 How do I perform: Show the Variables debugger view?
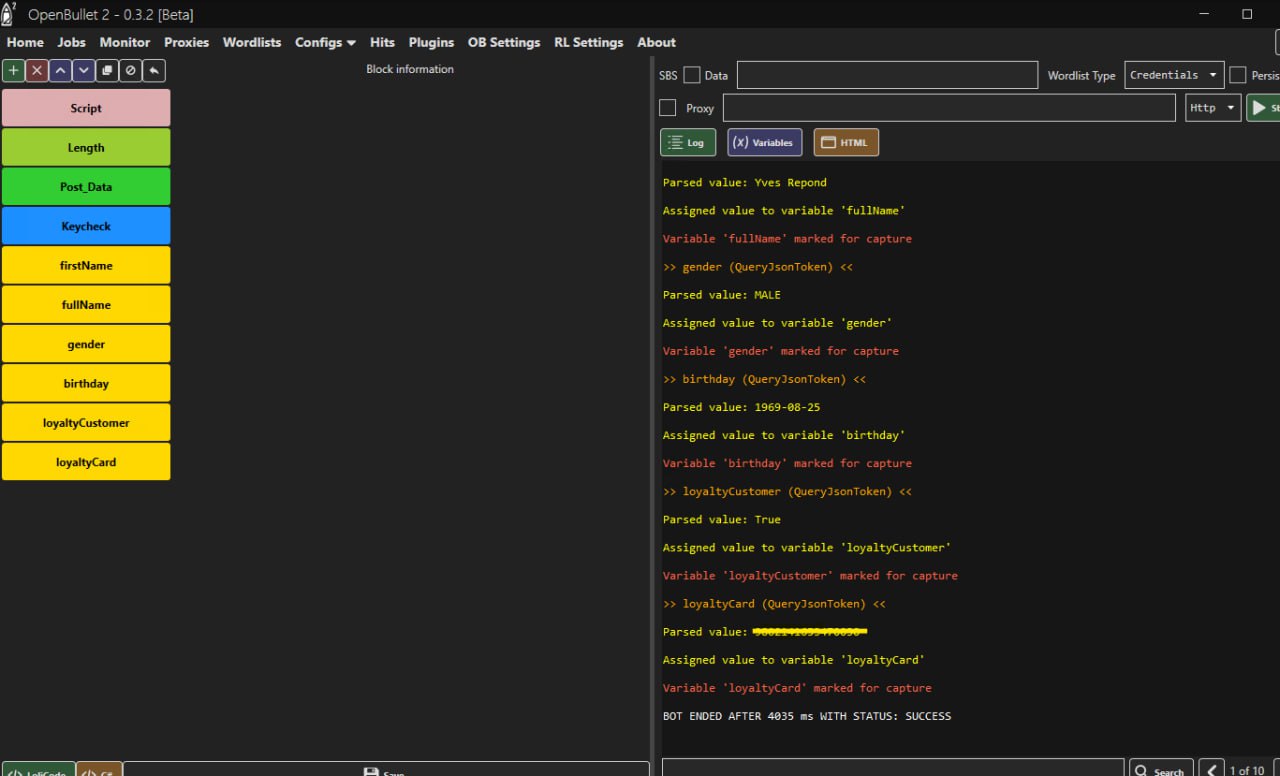click(x=764, y=143)
